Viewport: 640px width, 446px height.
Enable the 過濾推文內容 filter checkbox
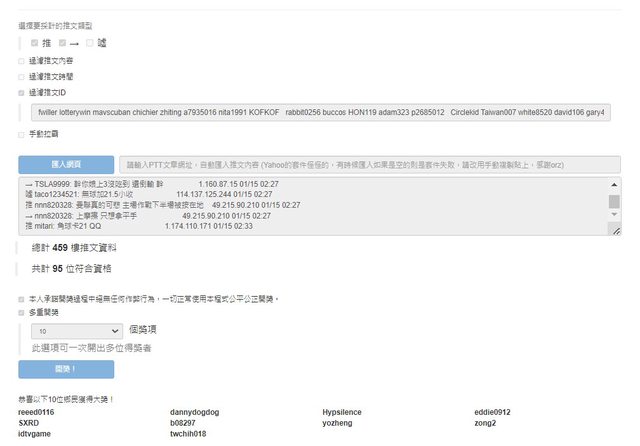[x=23, y=60]
